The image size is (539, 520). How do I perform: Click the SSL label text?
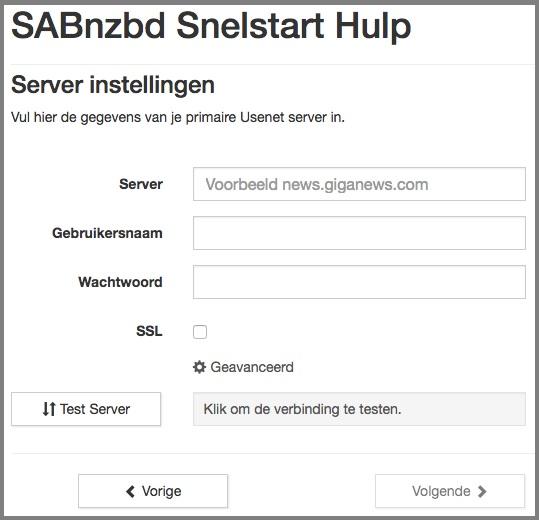[x=149, y=331]
